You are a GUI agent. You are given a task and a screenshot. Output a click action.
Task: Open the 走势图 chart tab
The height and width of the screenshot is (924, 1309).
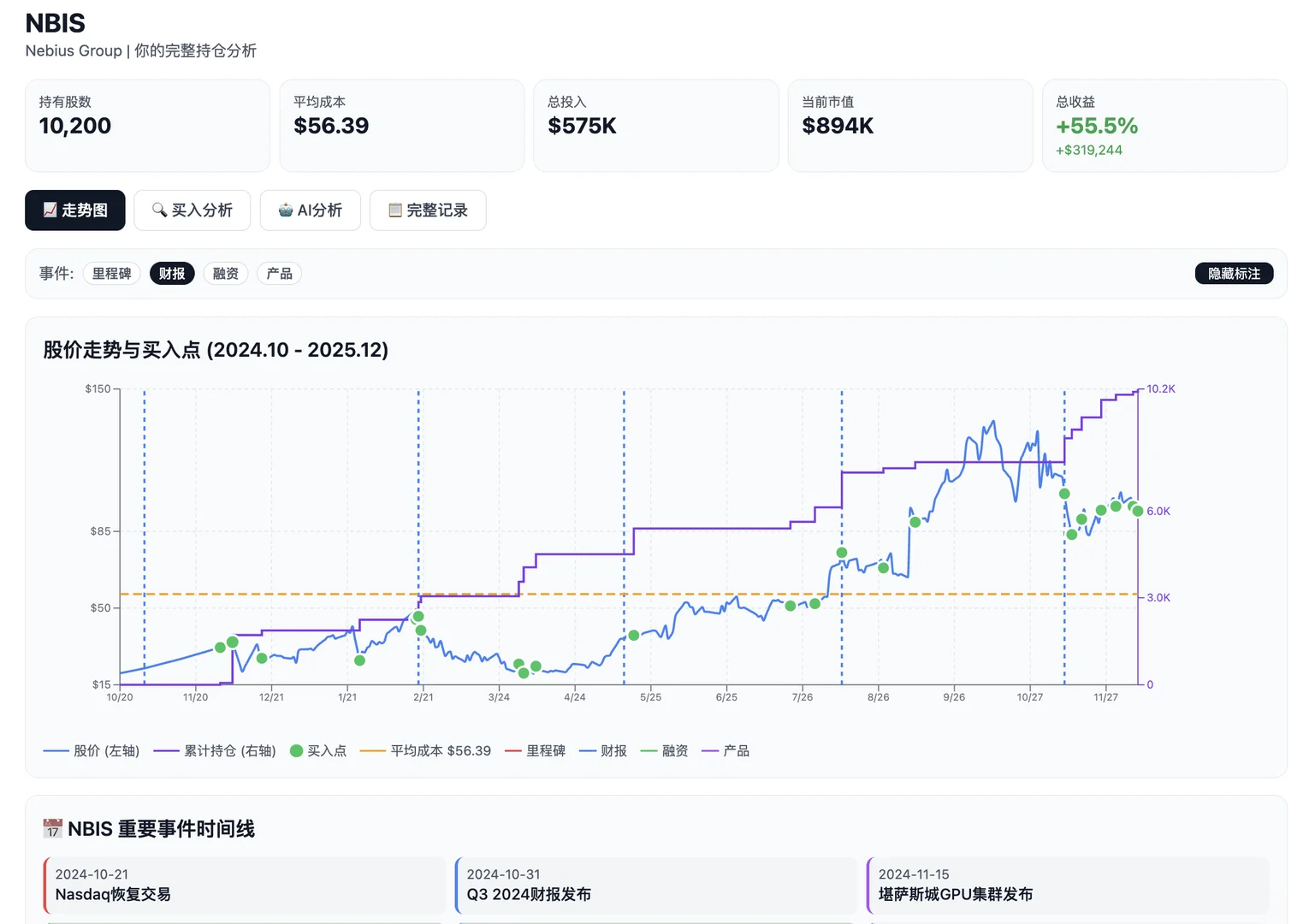coord(75,210)
